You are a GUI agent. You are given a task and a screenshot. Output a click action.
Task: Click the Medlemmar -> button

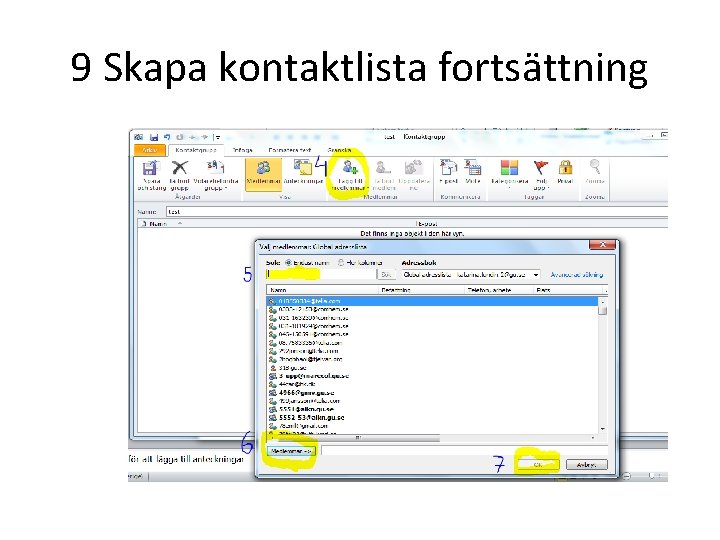[x=291, y=451]
